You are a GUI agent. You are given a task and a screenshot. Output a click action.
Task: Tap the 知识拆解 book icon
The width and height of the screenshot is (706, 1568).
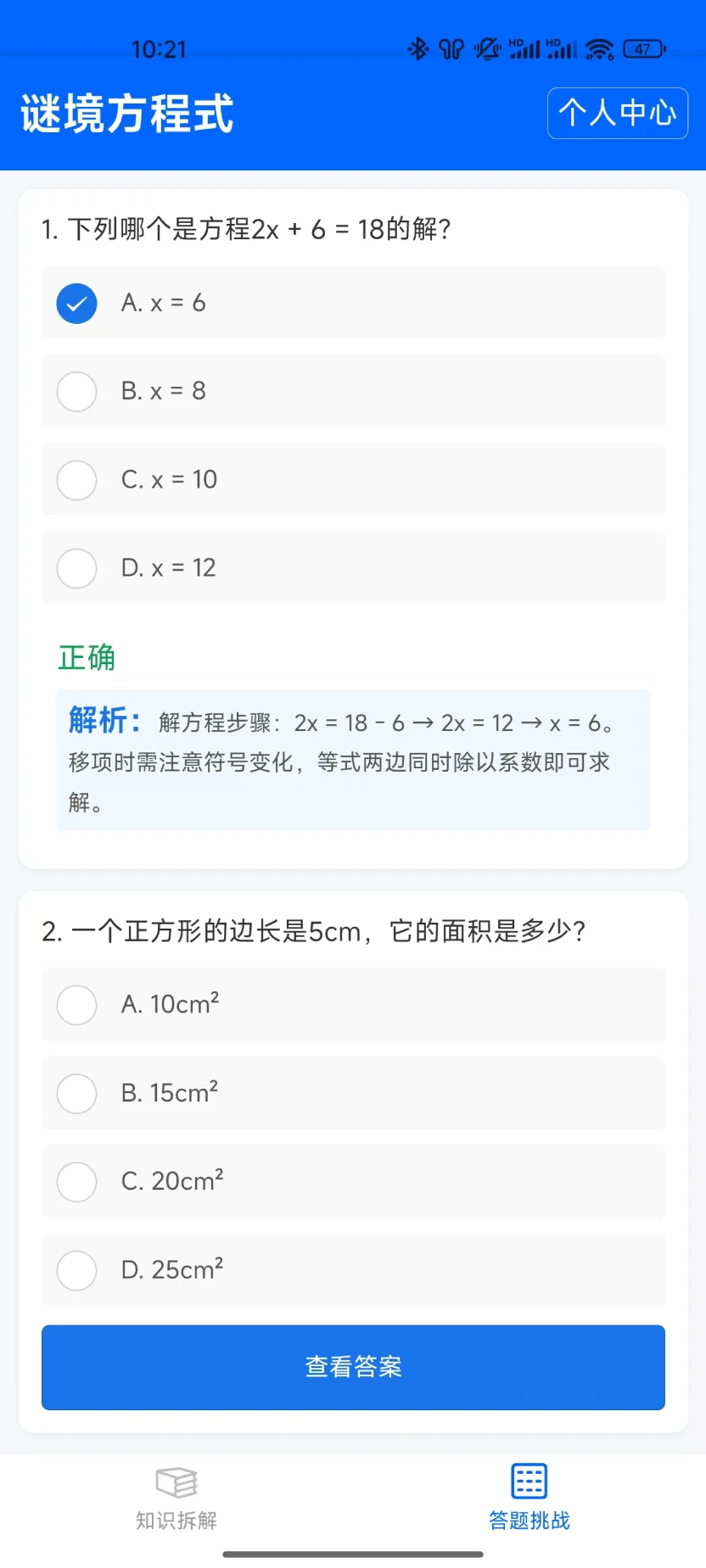tap(176, 1482)
